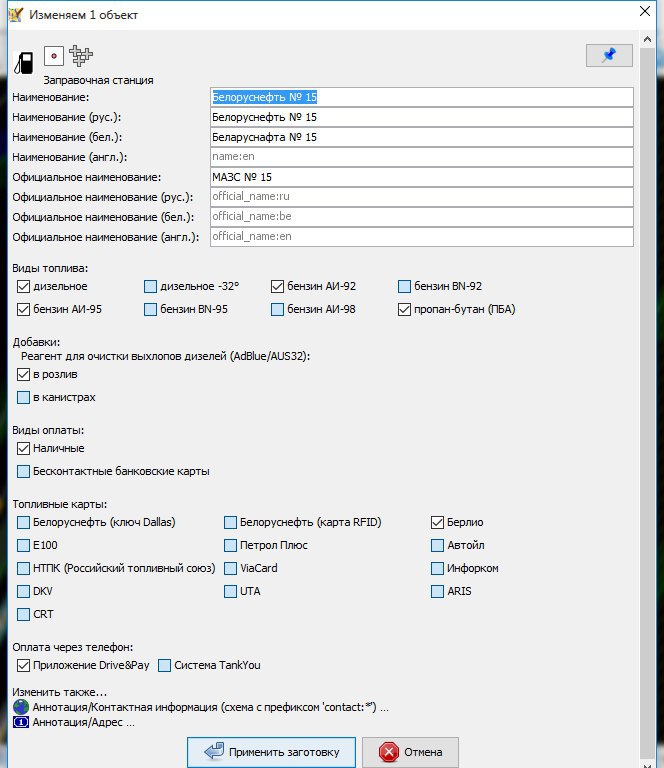Uncheck the дизельное fuel checkbox
Screen dimensions: 664x768
click(x=24, y=287)
